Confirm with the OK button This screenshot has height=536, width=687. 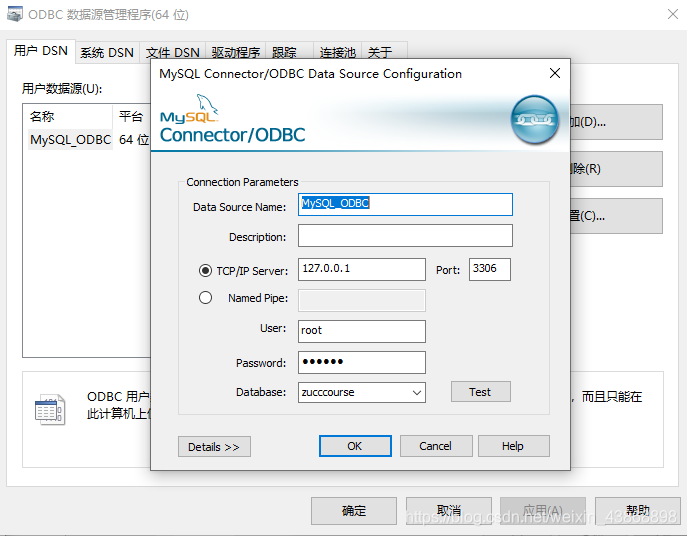point(355,446)
